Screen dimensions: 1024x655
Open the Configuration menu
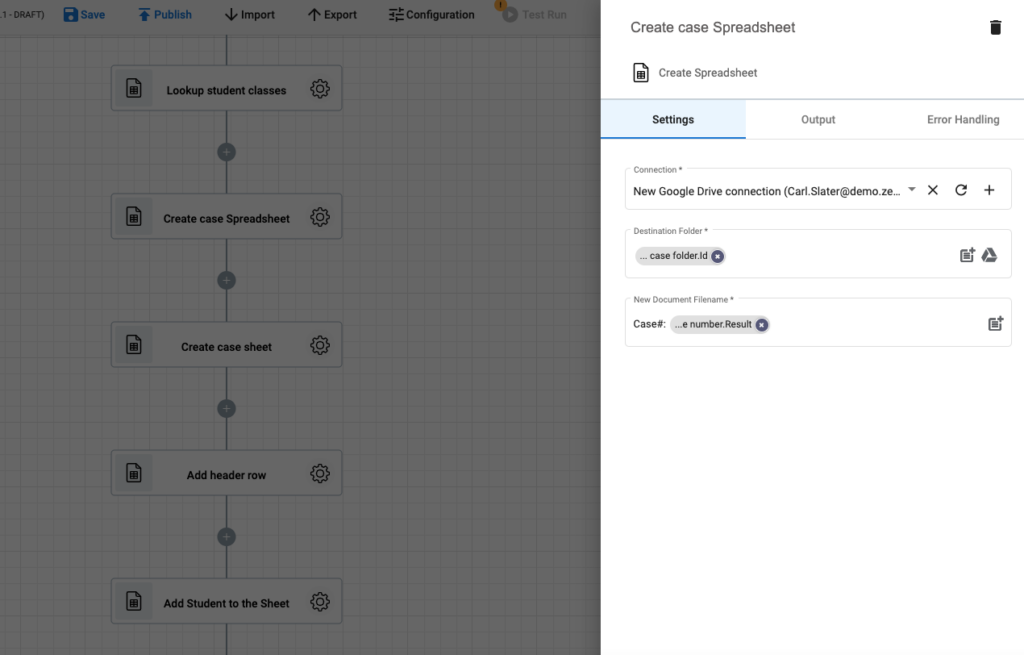(x=432, y=14)
